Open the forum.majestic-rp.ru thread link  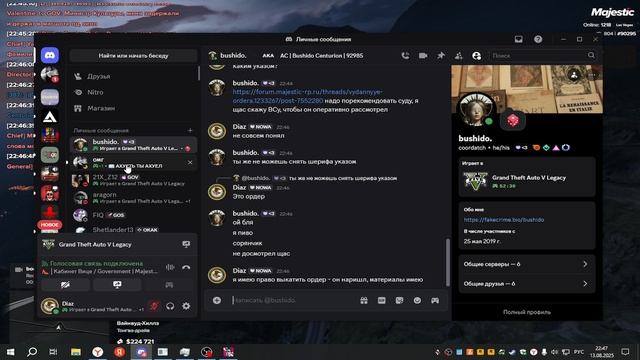coord(307,96)
